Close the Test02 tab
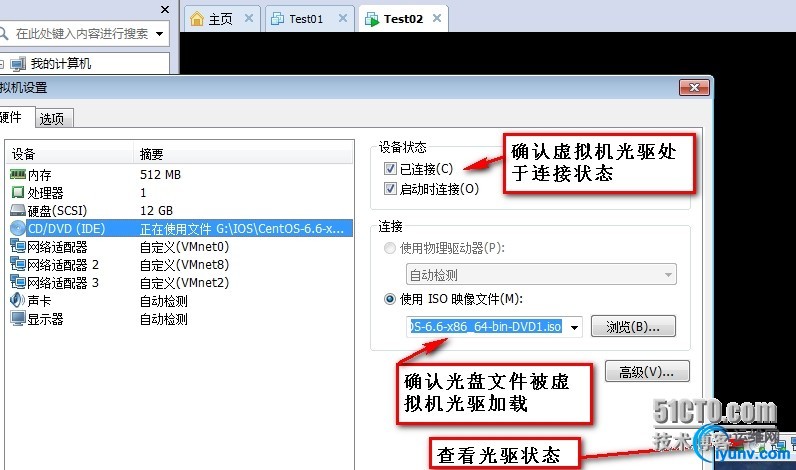This screenshot has width=796, height=470. click(437, 18)
